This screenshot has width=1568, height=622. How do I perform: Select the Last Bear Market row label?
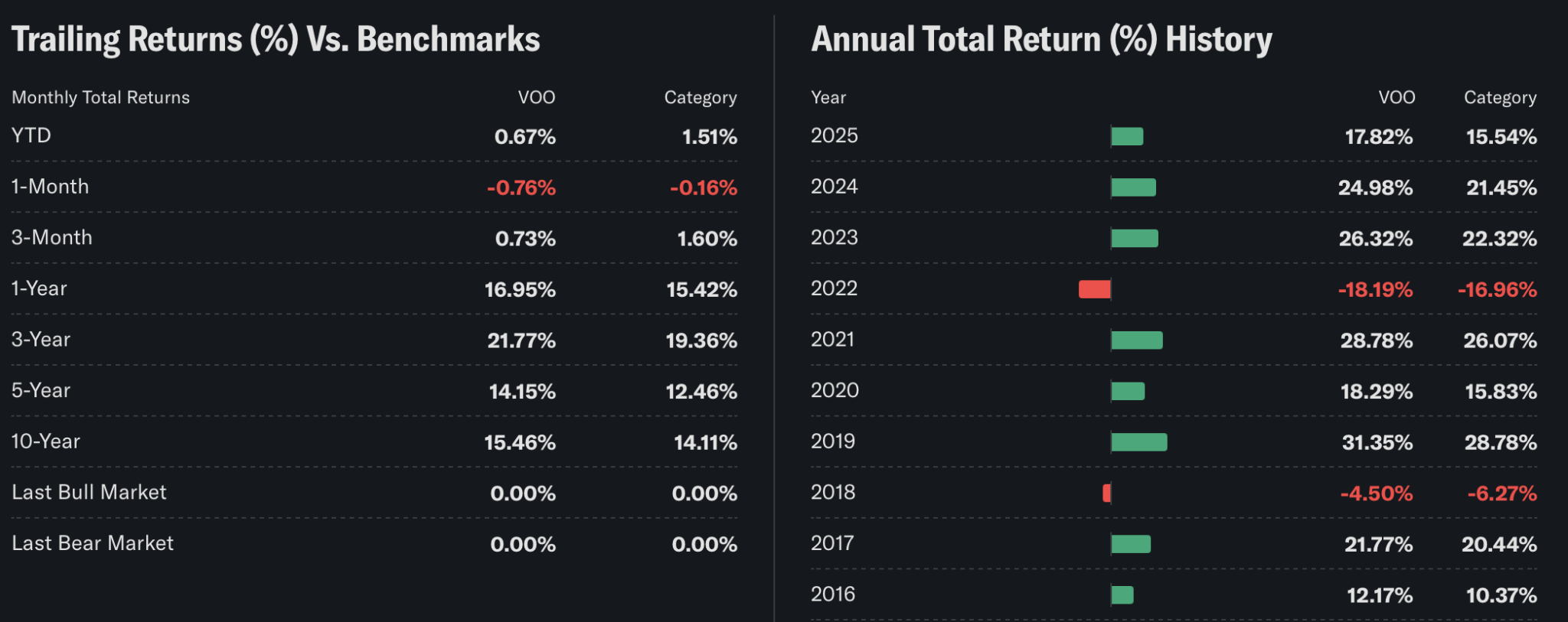coord(93,543)
